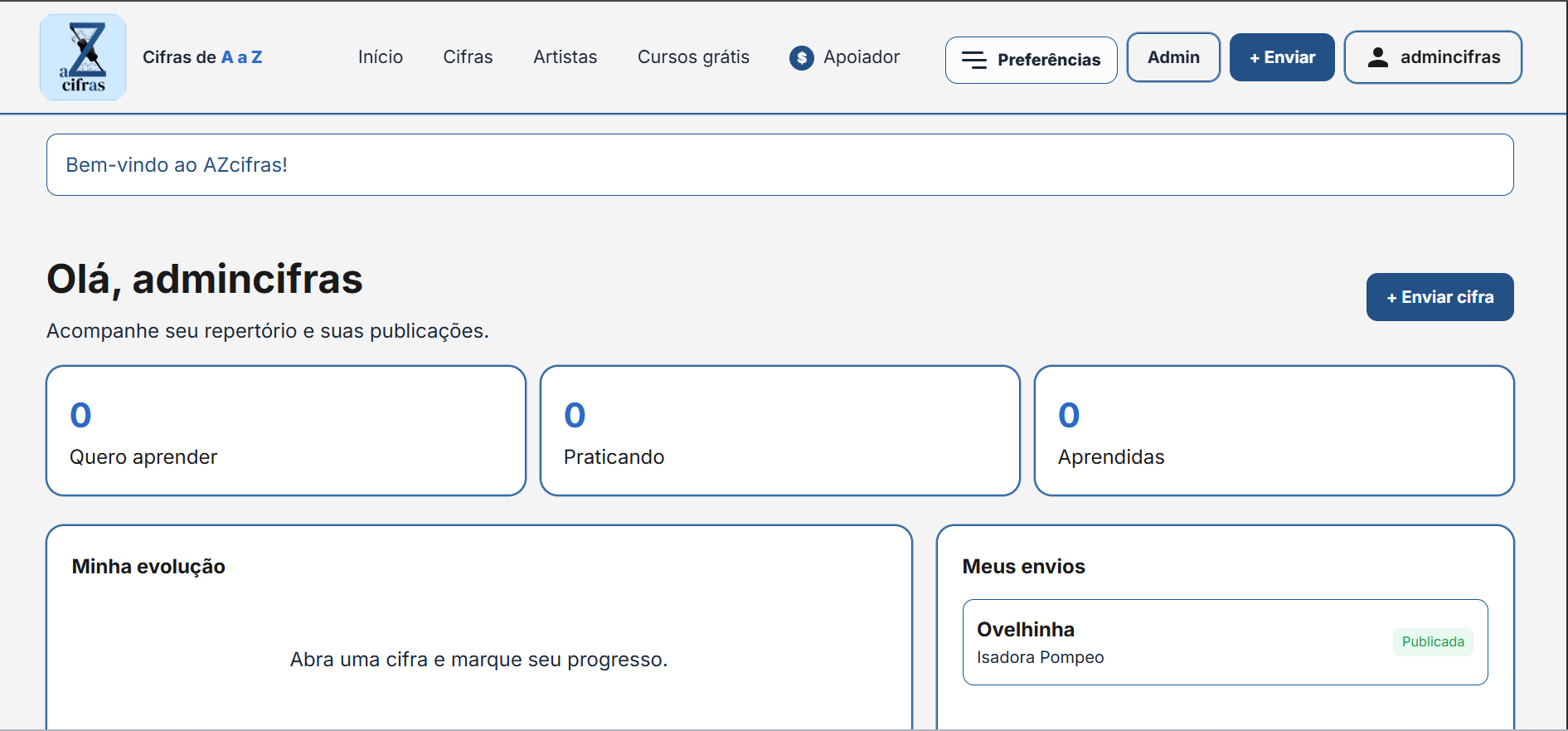The height and width of the screenshot is (731, 1568).
Task: Click the Publicada status badge
Action: pyautogui.click(x=1433, y=642)
